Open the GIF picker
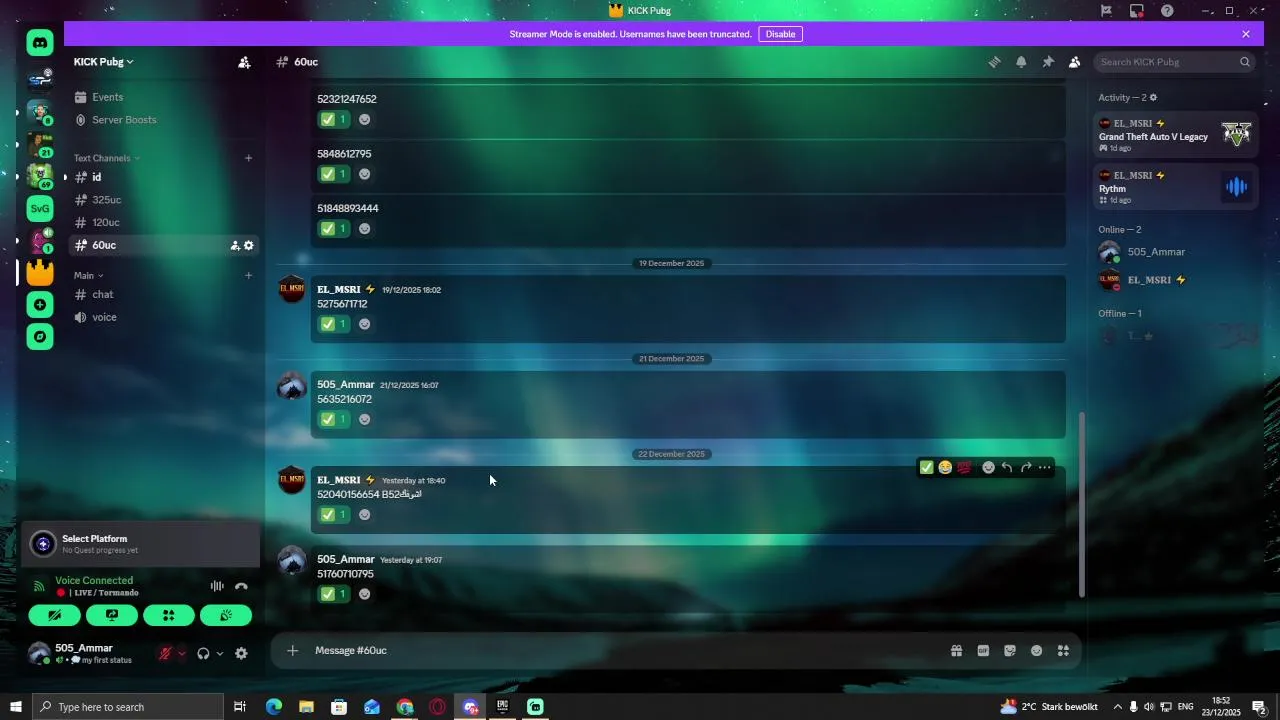This screenshot has height=720, width=1280. pos(983,650)
